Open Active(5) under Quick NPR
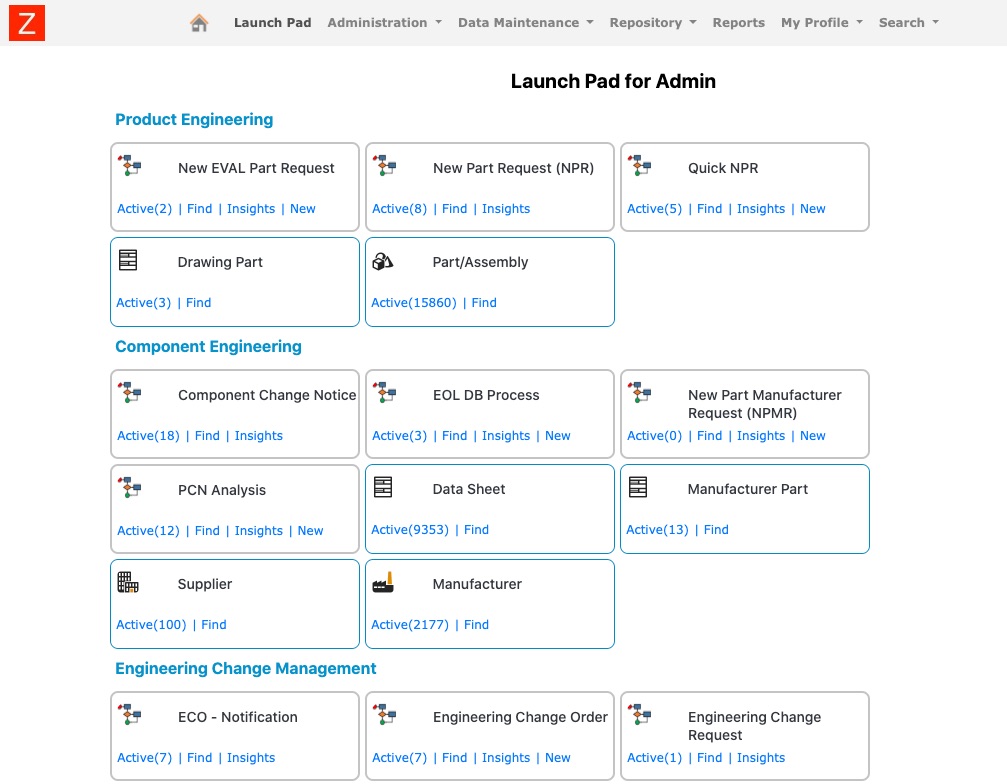 [x=654, y=209]
